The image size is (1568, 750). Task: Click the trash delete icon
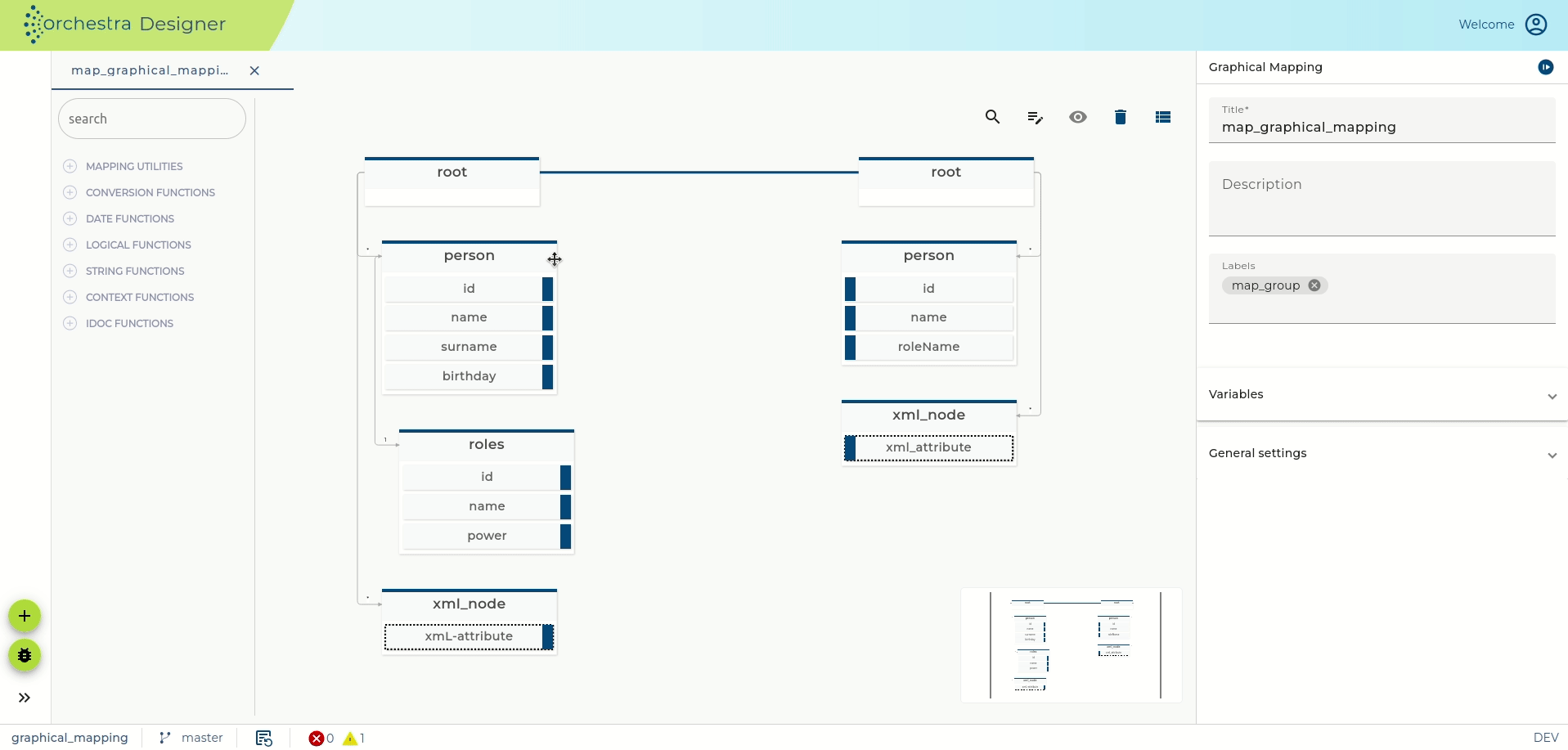1121,117
